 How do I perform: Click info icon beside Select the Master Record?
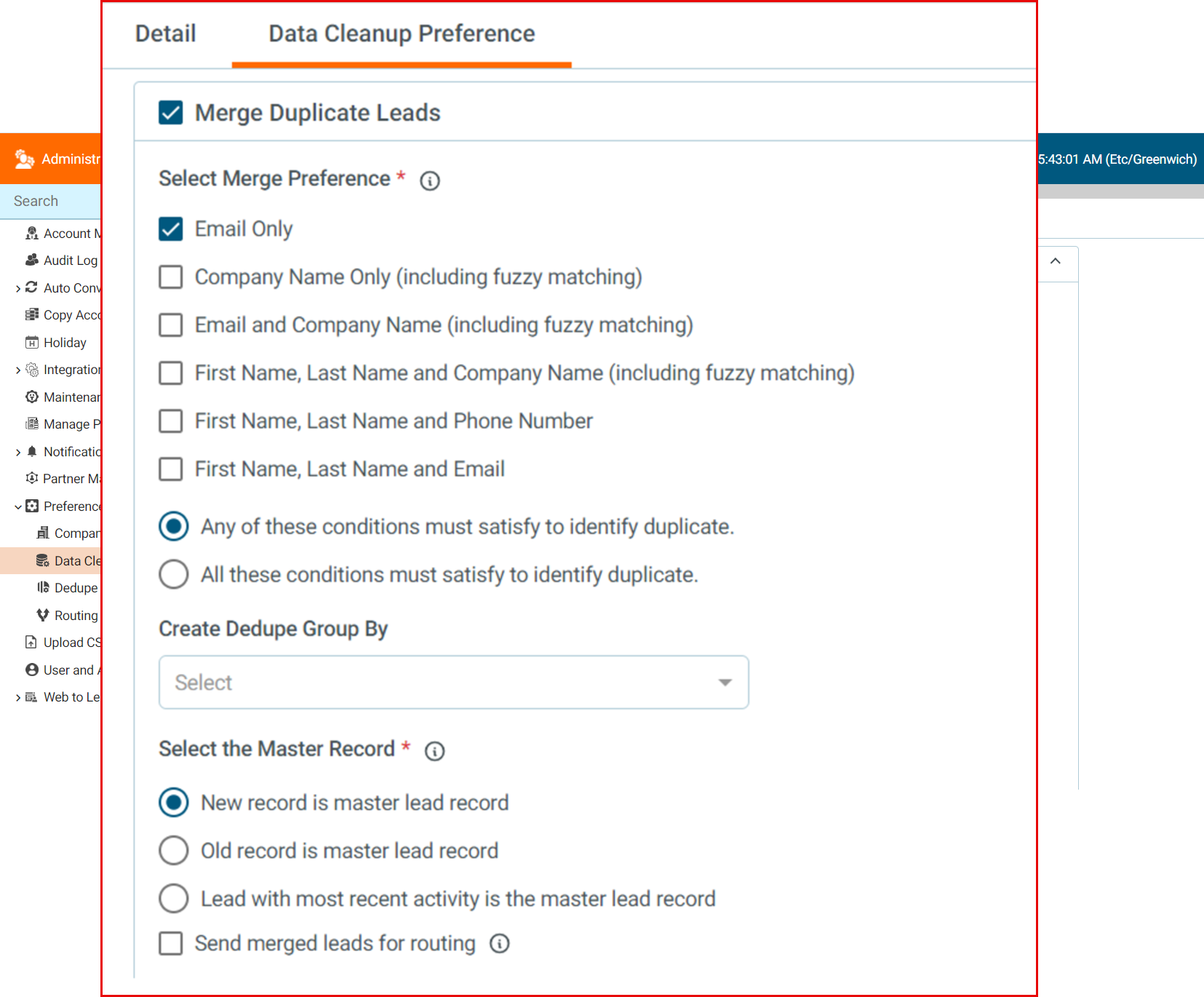click(435, 751)
